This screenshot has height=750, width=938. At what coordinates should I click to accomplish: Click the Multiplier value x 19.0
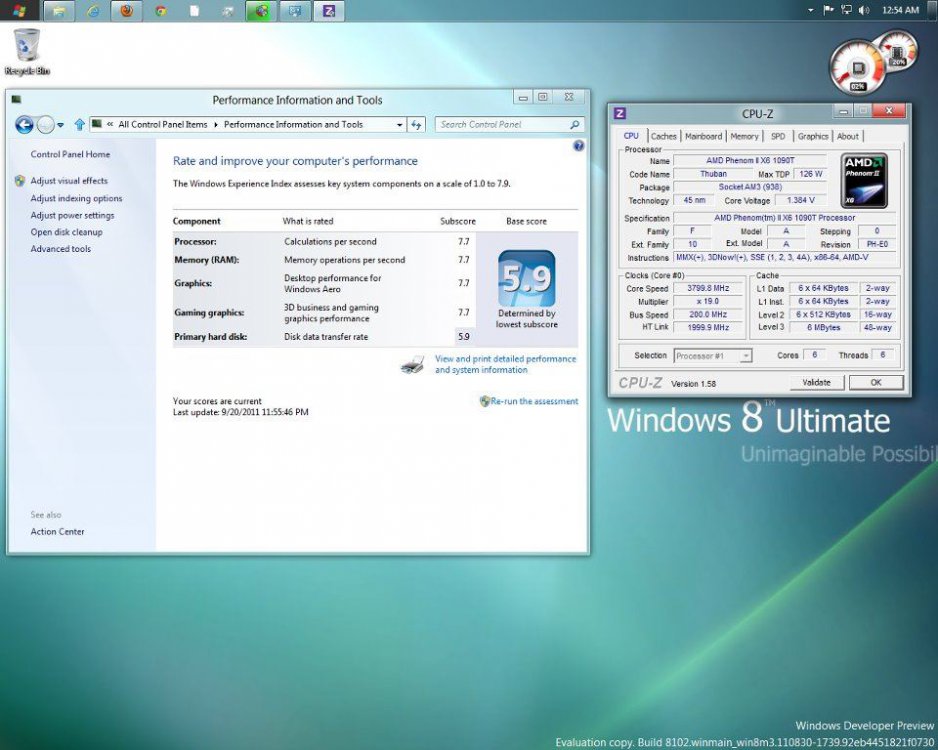pyautogui.click(x=708, y=301)
